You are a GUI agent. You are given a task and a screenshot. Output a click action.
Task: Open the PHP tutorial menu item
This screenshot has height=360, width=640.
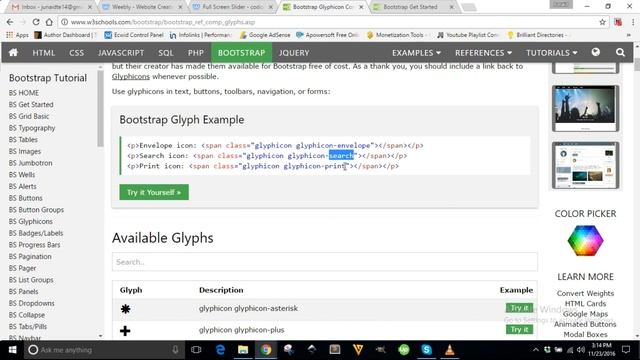(x=196, y=53)
